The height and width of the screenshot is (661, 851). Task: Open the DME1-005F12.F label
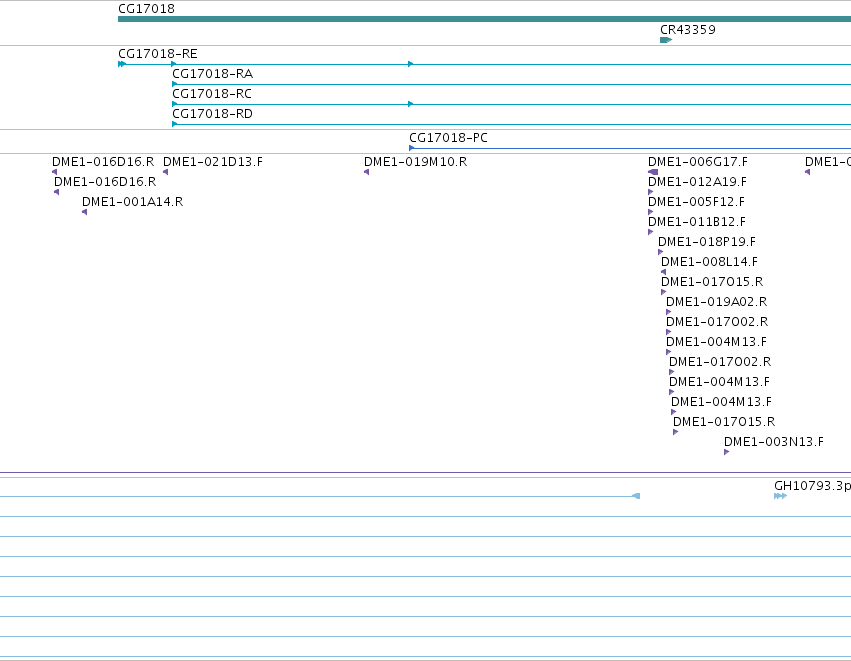(696, 202)
